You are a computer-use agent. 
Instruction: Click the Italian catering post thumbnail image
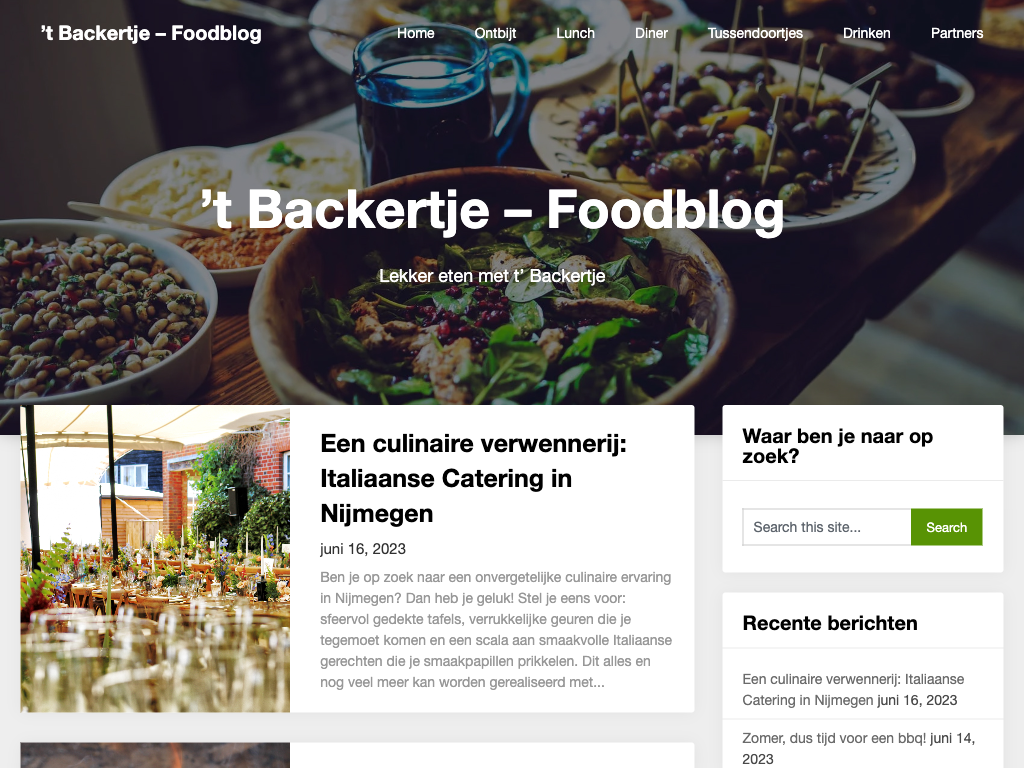155,558
